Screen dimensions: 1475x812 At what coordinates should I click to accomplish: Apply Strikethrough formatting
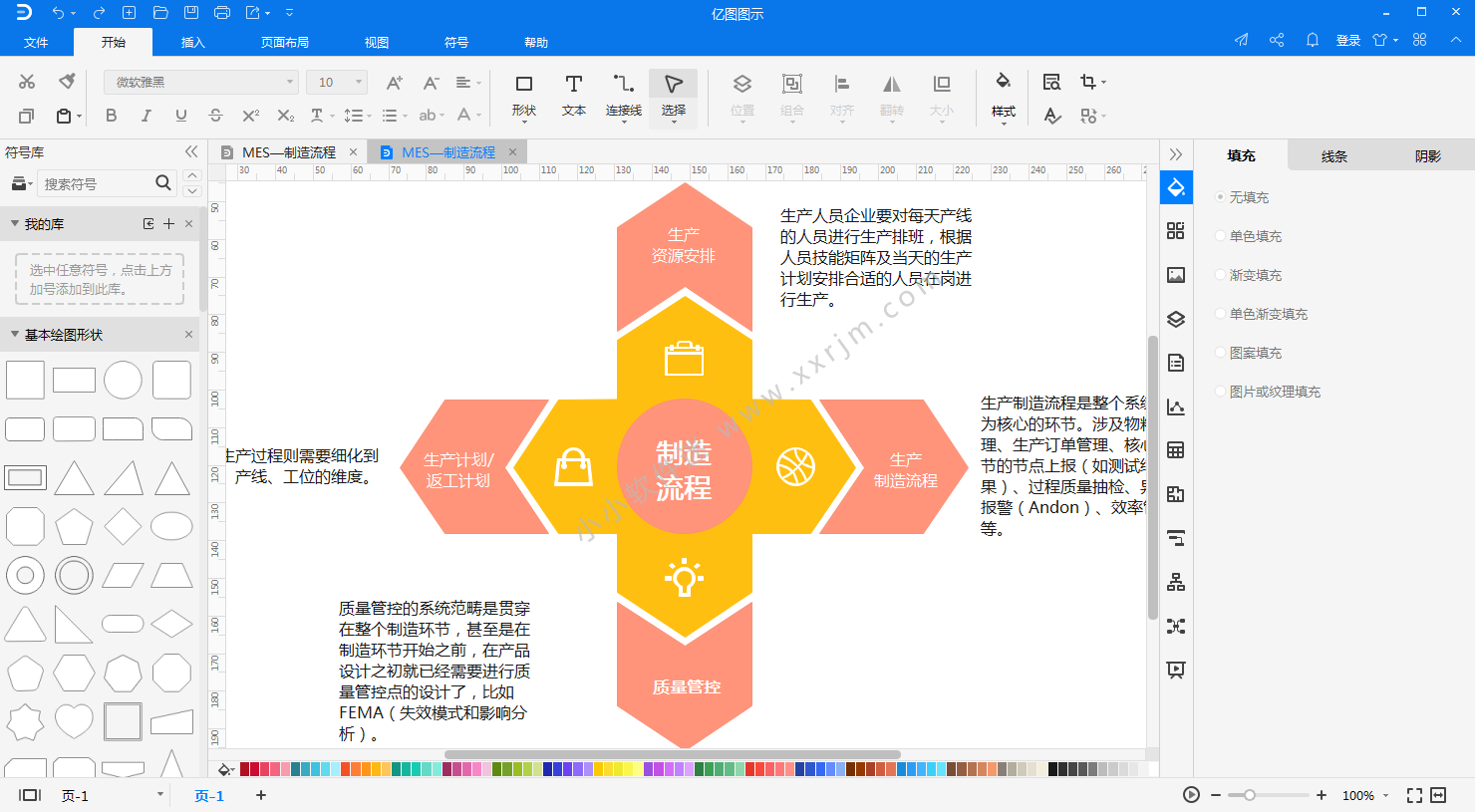[x=215, y=116]
